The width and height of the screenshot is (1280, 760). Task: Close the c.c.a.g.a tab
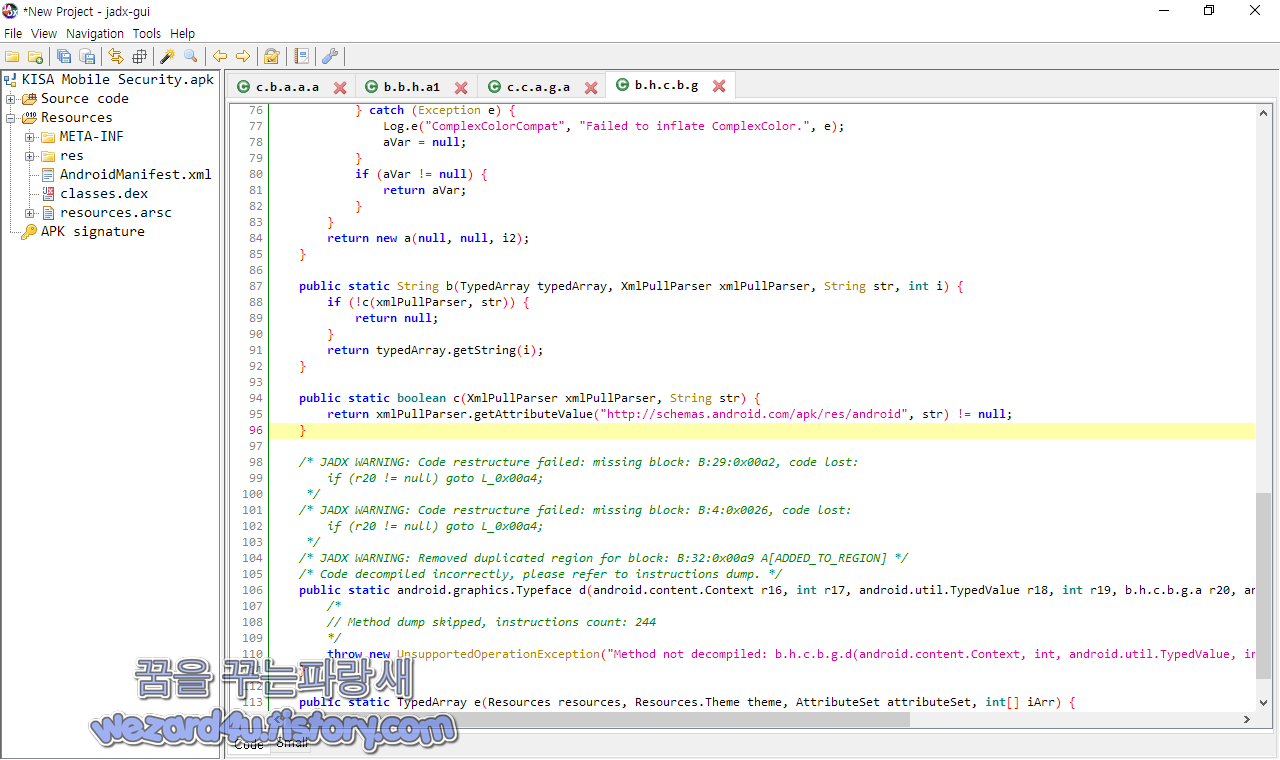[591, 88]
